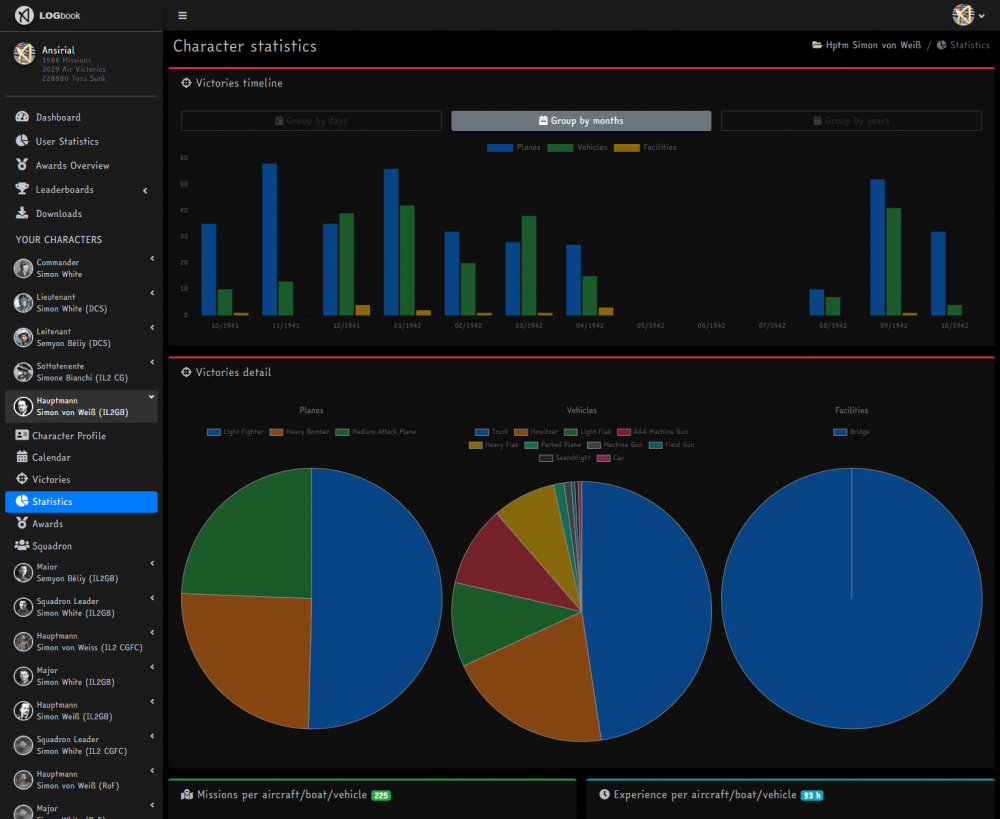Image resolution: width=1000 pixels, height=819 pixels.
Task: Expand the Leaderboards submenu chevron
Action: click(144, 189)
